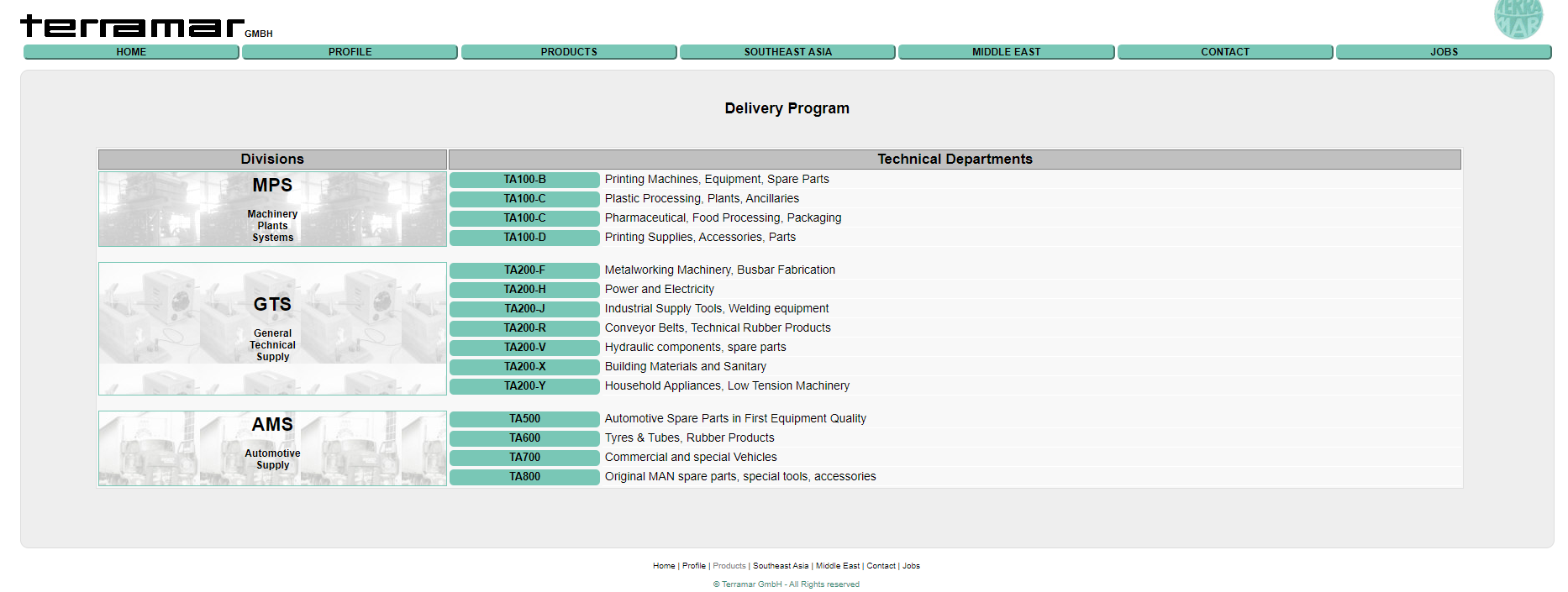Select the TA800 department button
This screenshot has width=1568, height=592.
coord(524,477)
